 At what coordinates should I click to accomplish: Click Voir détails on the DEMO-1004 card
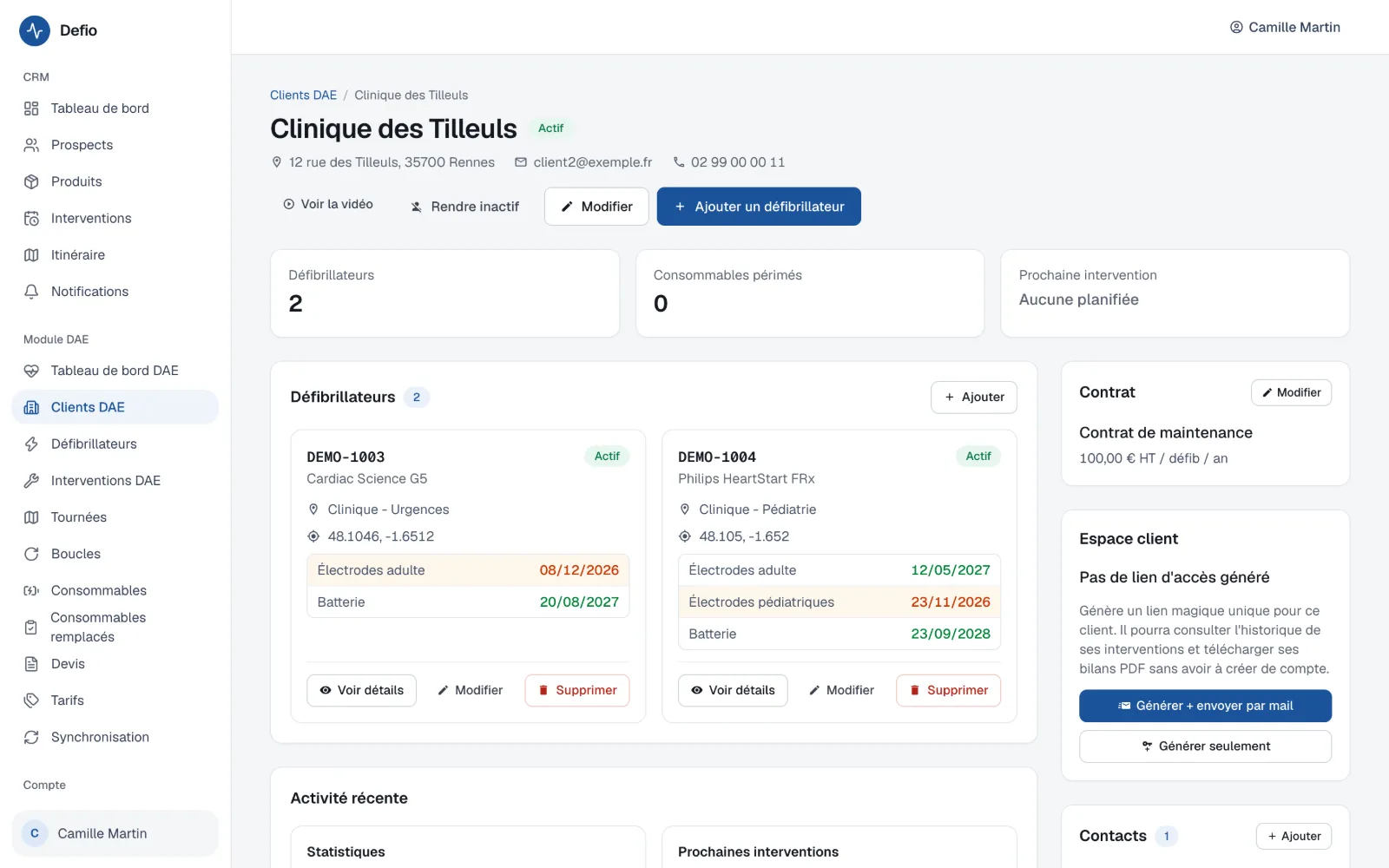pos(733,690)
